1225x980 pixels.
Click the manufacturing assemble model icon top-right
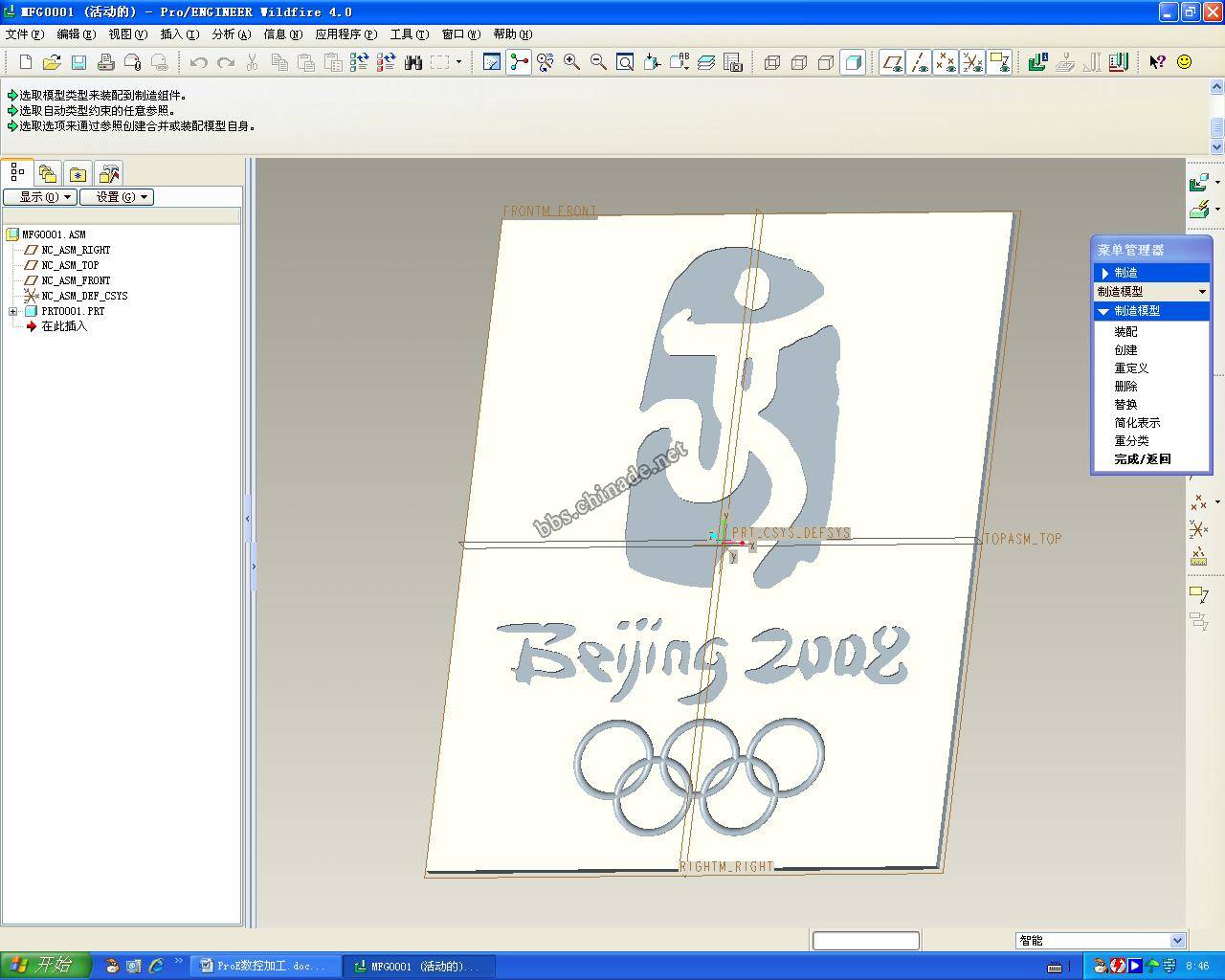tap(1198, 182)
